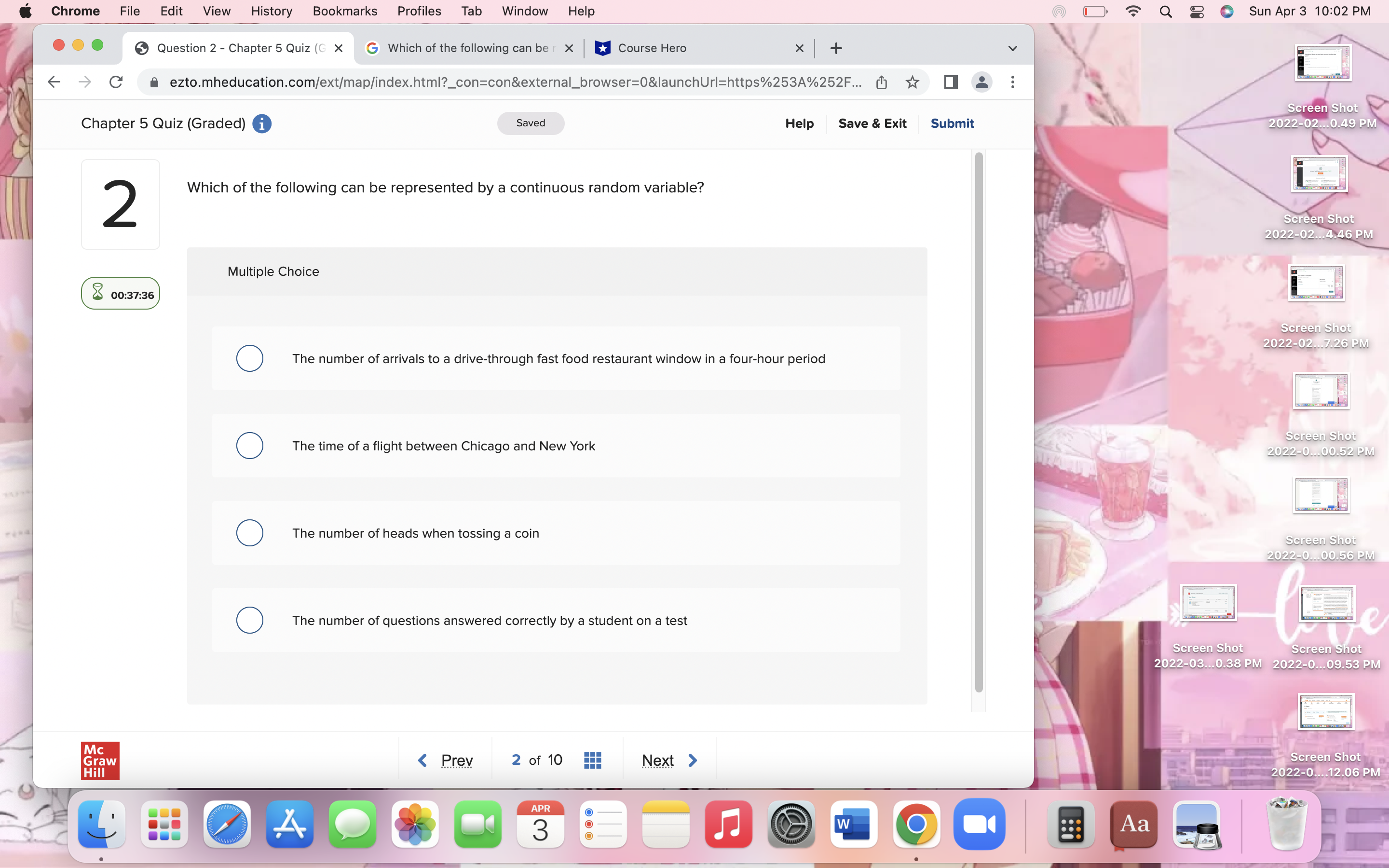This screenshot has height=868, width=1389.
Task: Click the info icon next to Chapter 5 Quiz
Action: (x=262, y=123)
